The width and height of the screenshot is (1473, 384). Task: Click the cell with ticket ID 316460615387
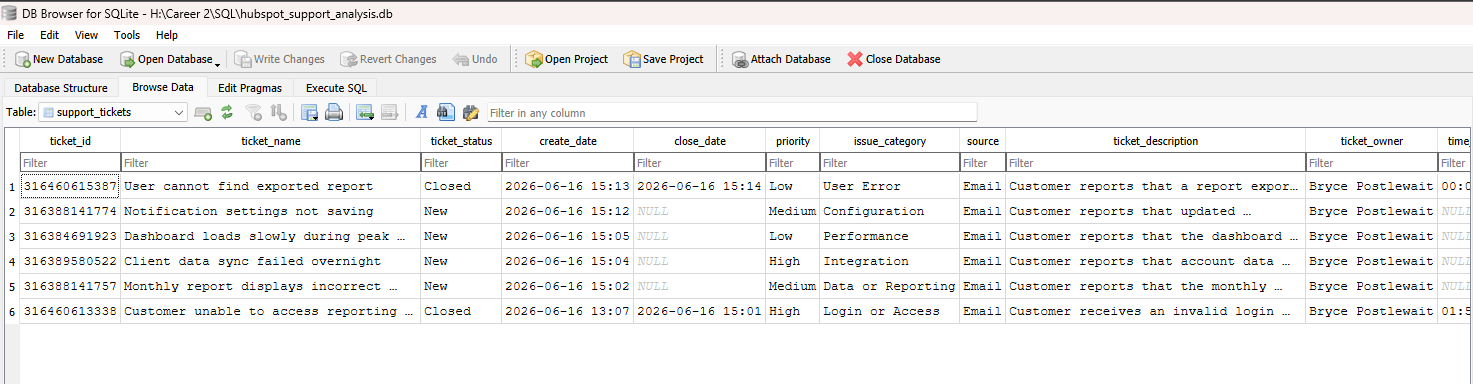coord(70,186)
